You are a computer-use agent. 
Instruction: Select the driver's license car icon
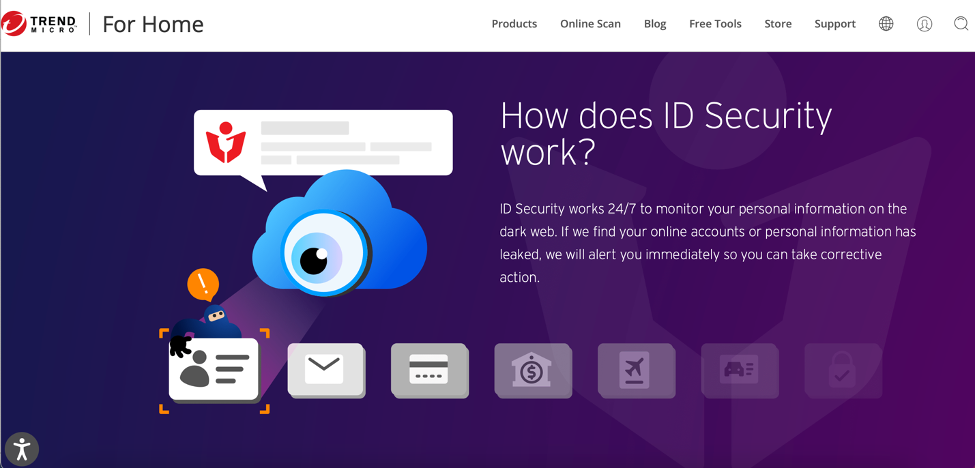coord(740,370)
